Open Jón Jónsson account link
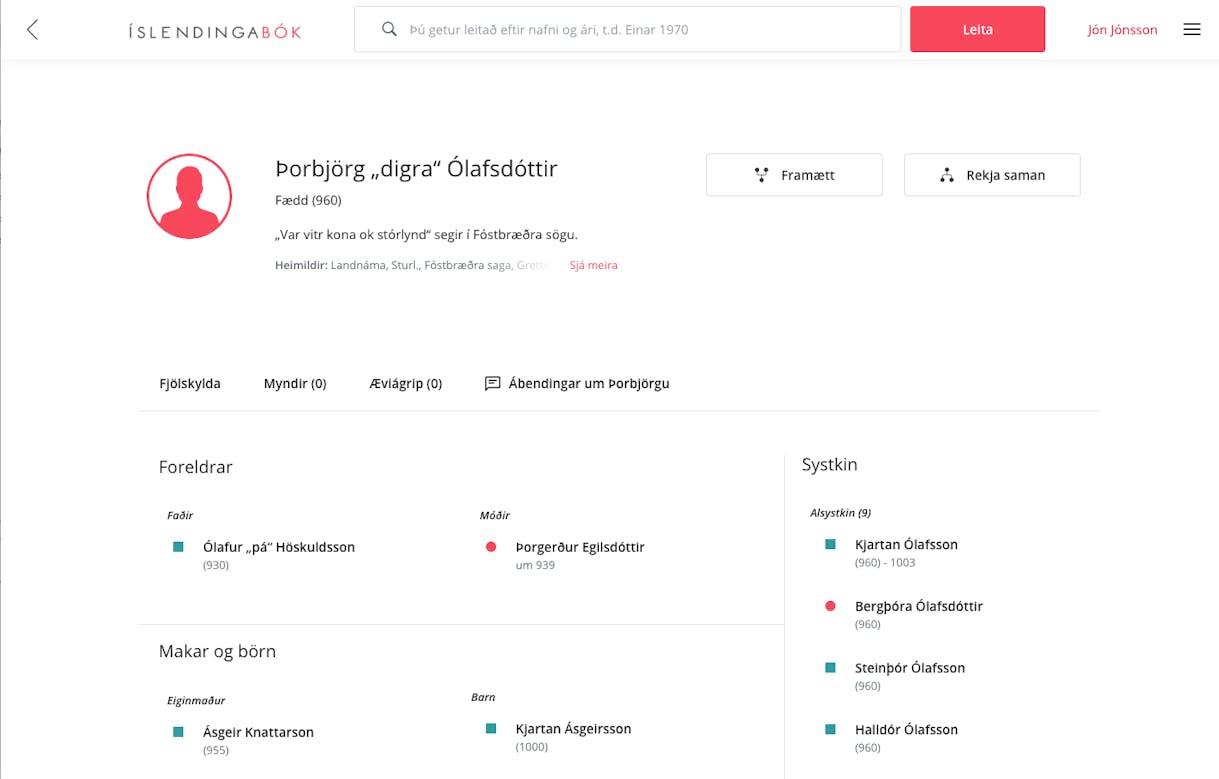Screen dimensions: 1219x779 click(1122, 30)
